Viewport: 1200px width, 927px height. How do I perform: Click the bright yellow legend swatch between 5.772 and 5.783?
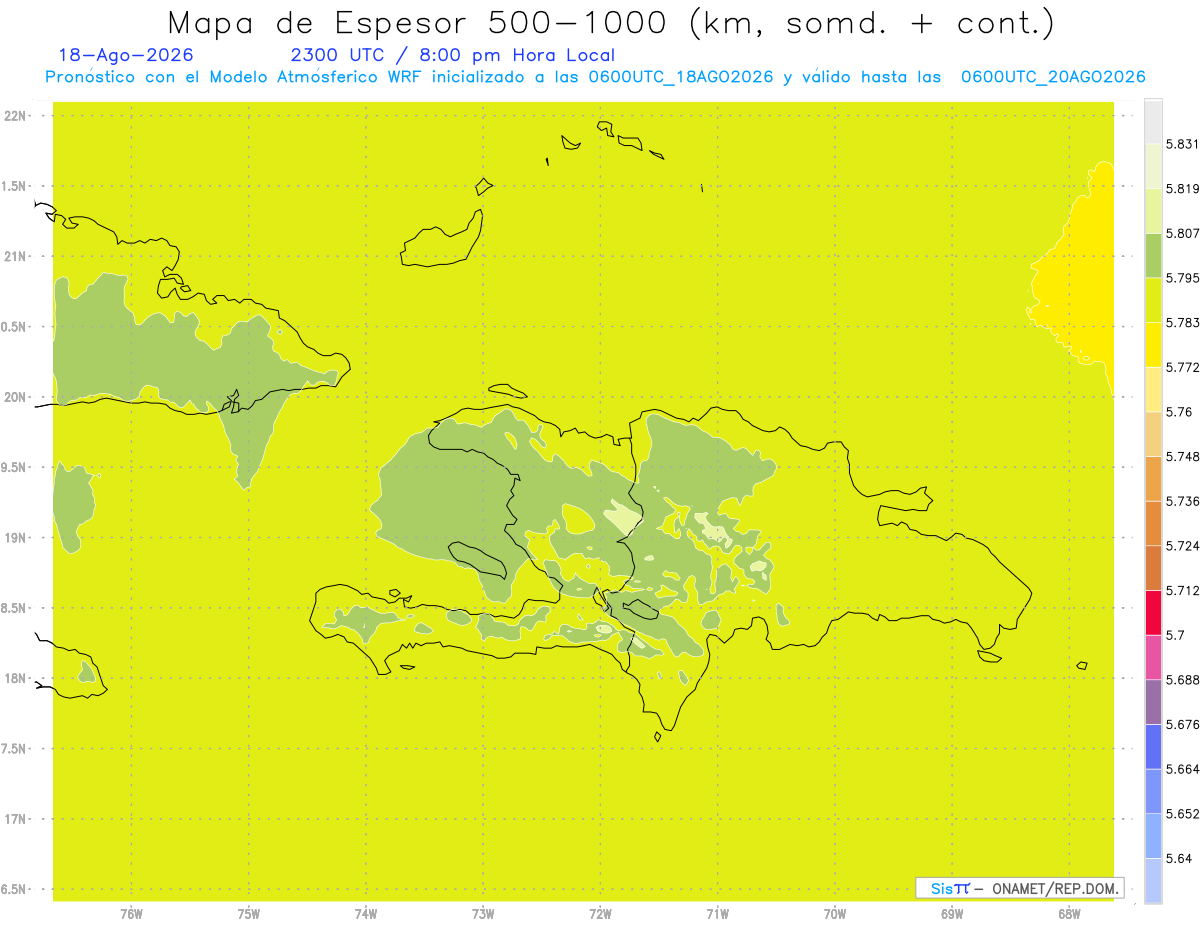[1153, 344]
